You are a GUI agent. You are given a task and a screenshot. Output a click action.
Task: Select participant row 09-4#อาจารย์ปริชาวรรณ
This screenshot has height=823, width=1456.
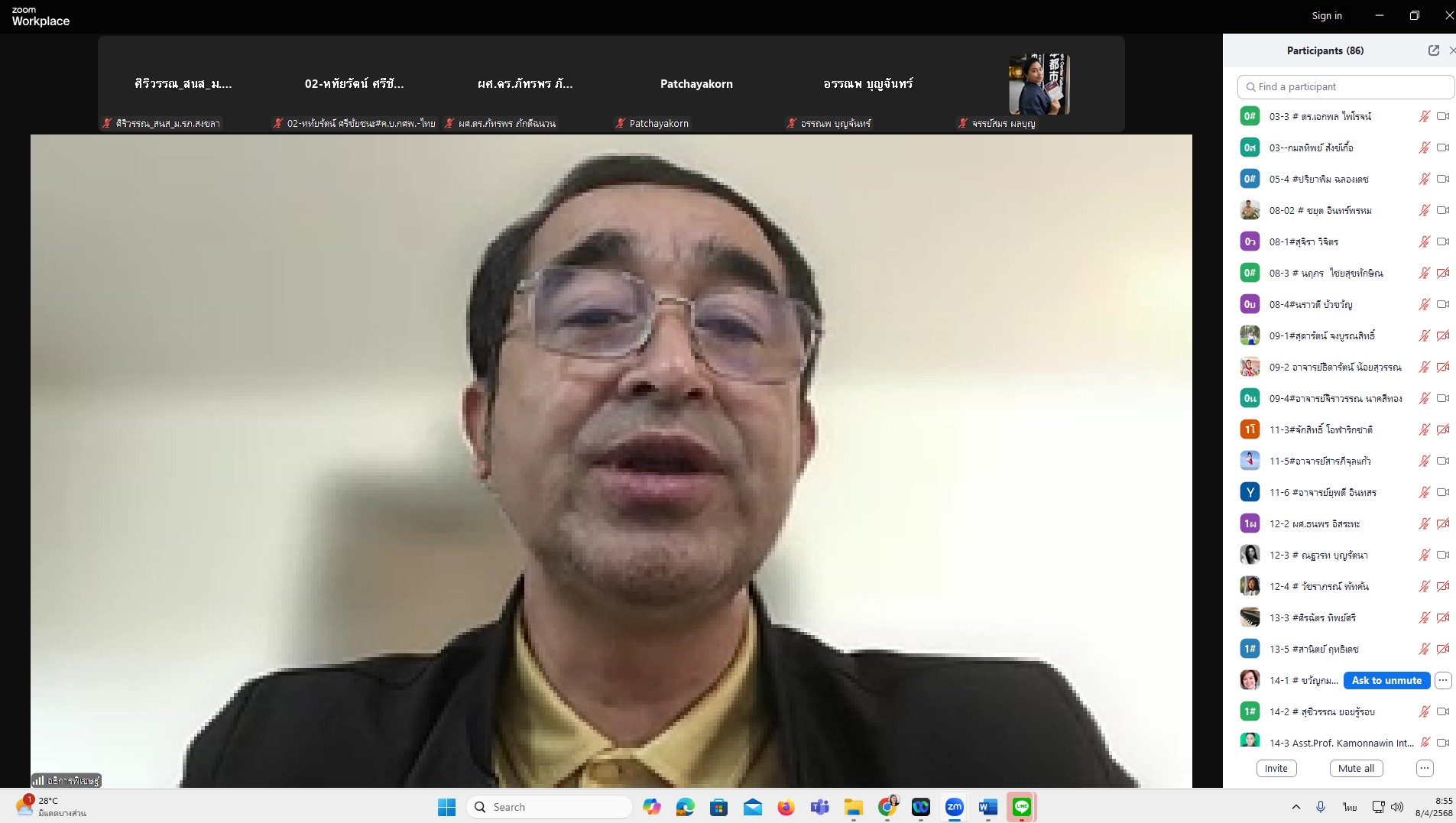pos(1345,398)
